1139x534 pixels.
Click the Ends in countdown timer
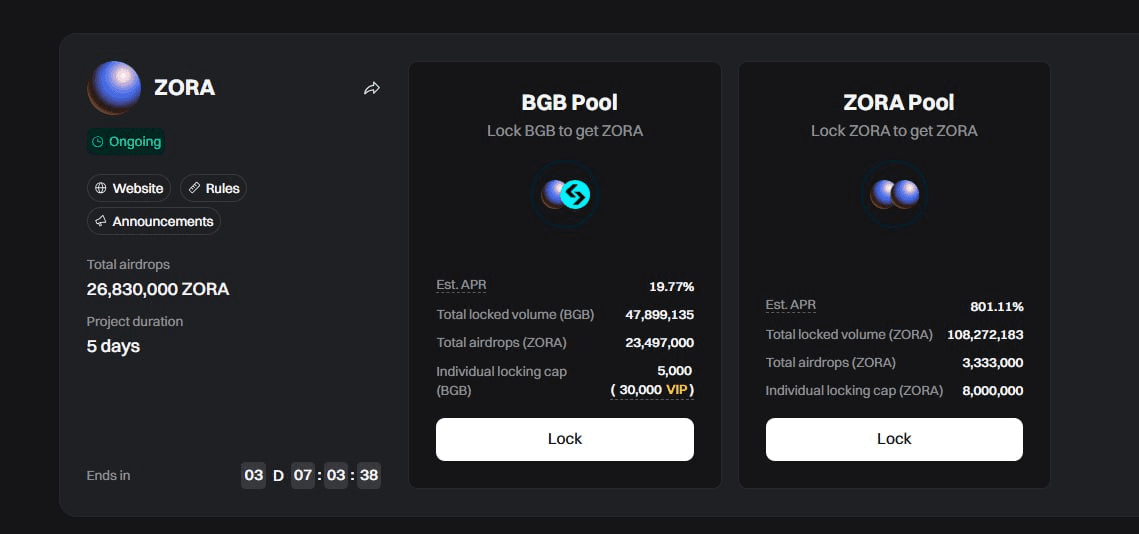tap(310, 475)
